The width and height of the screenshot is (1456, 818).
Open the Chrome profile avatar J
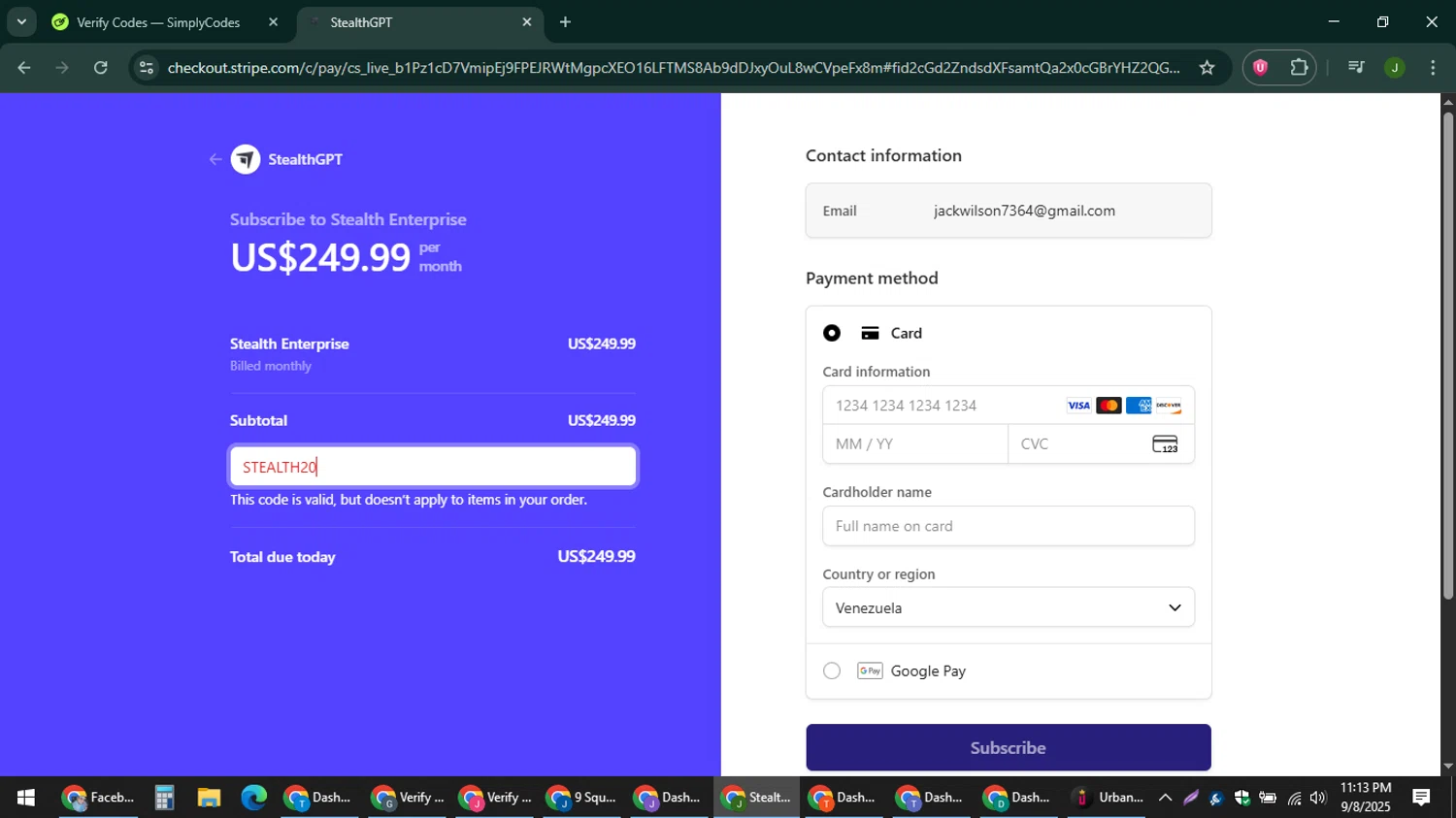[x=1395, y=67]
